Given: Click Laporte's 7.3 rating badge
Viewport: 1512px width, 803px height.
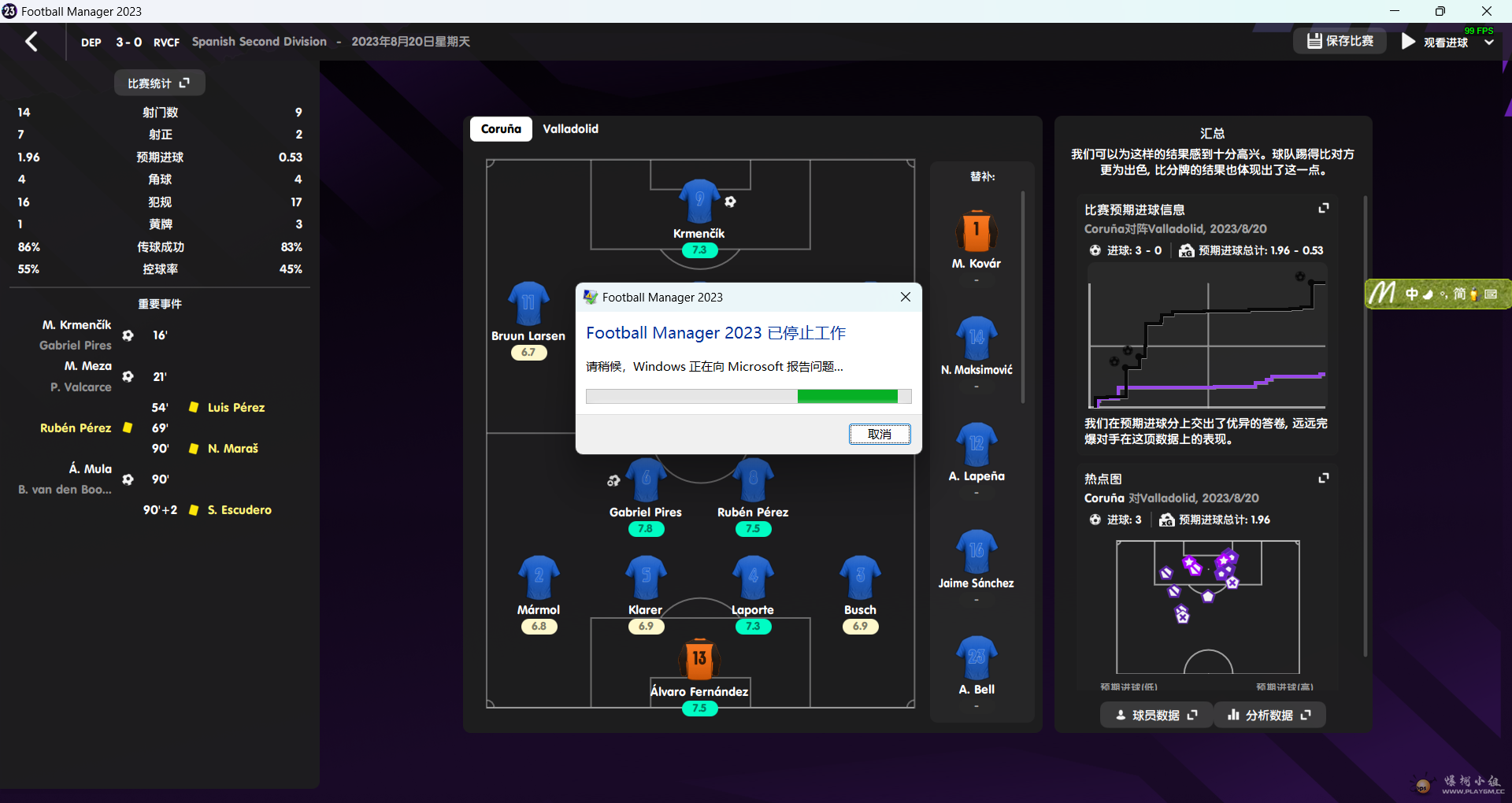Looking at the screenshot, I should tap(753, 626).
